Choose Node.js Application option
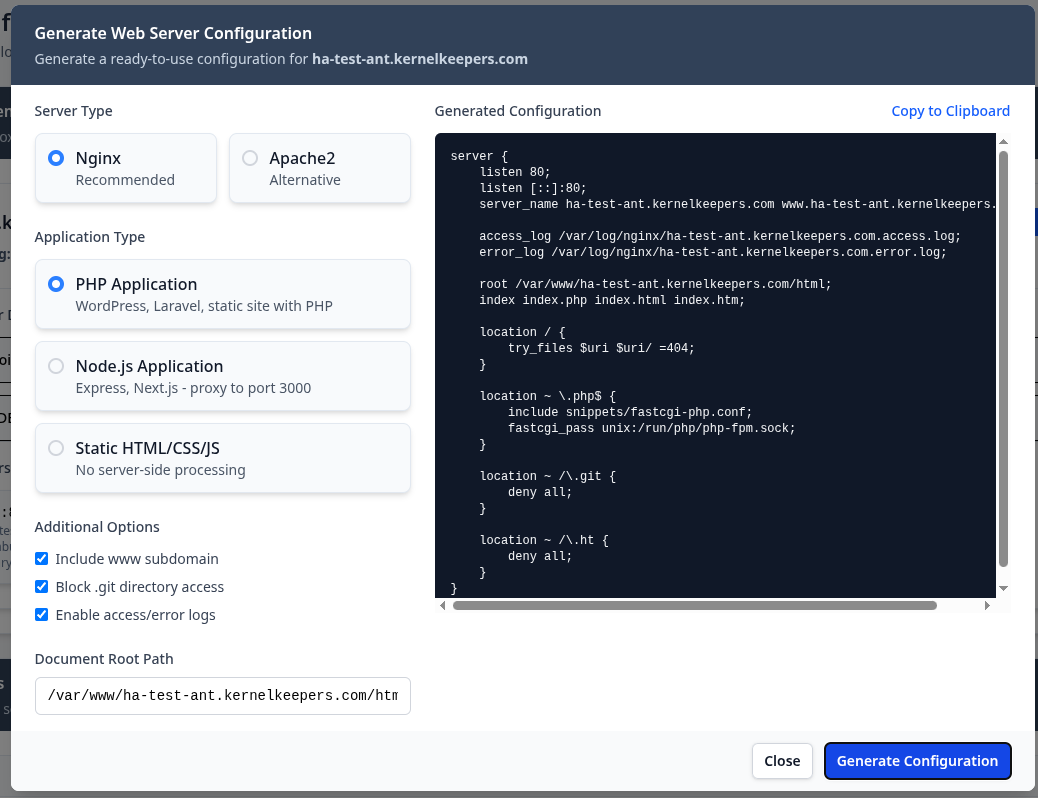The image size is (1038, 798). pos(57,366)
